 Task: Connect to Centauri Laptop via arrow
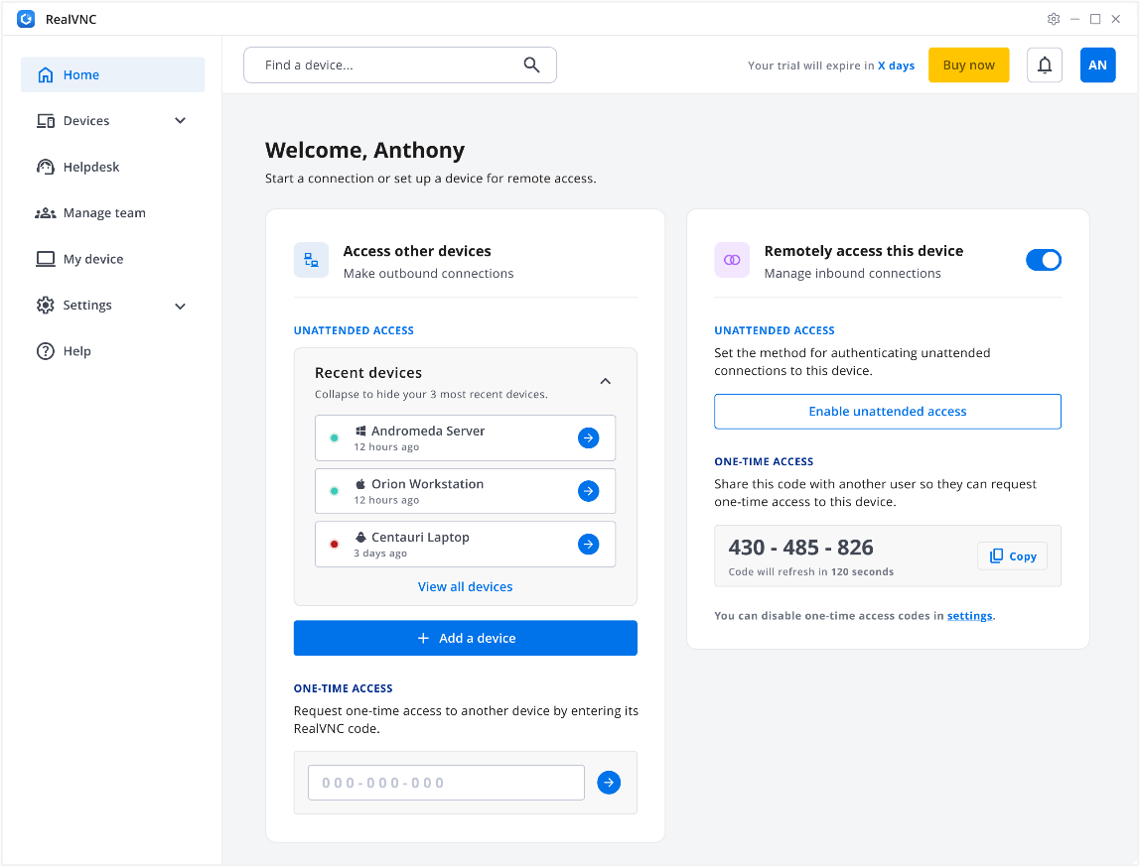(588, 544)
